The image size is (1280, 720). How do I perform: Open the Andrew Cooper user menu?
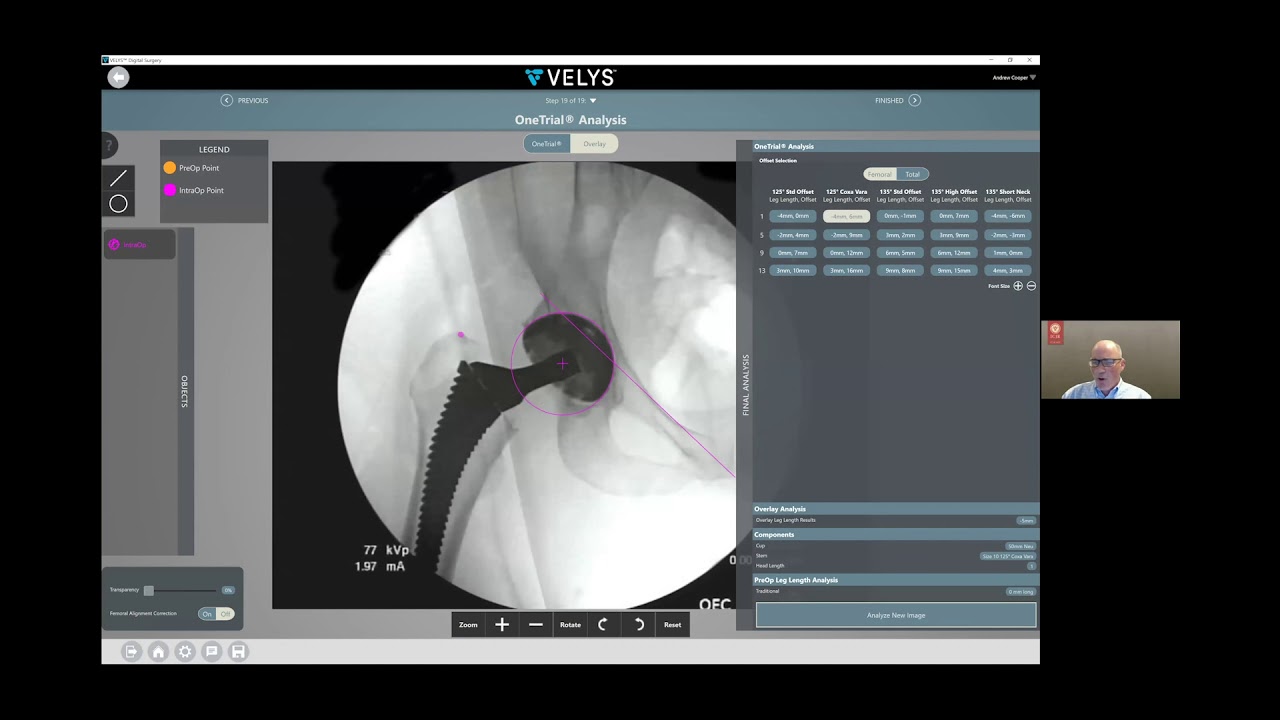point(1014,77)
